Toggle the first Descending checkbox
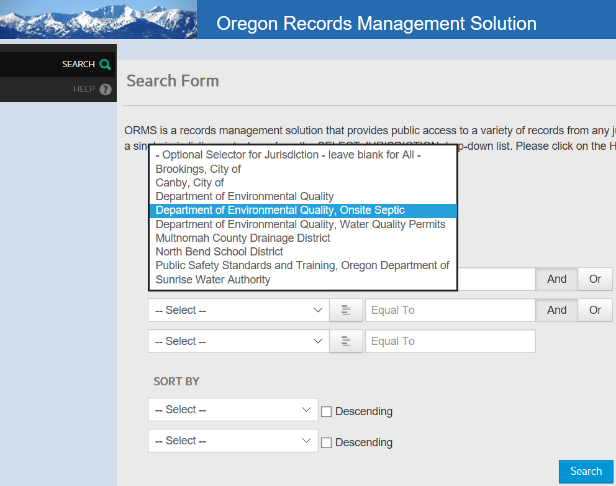Screen dimensions: 616x486 tap(326, 411)
